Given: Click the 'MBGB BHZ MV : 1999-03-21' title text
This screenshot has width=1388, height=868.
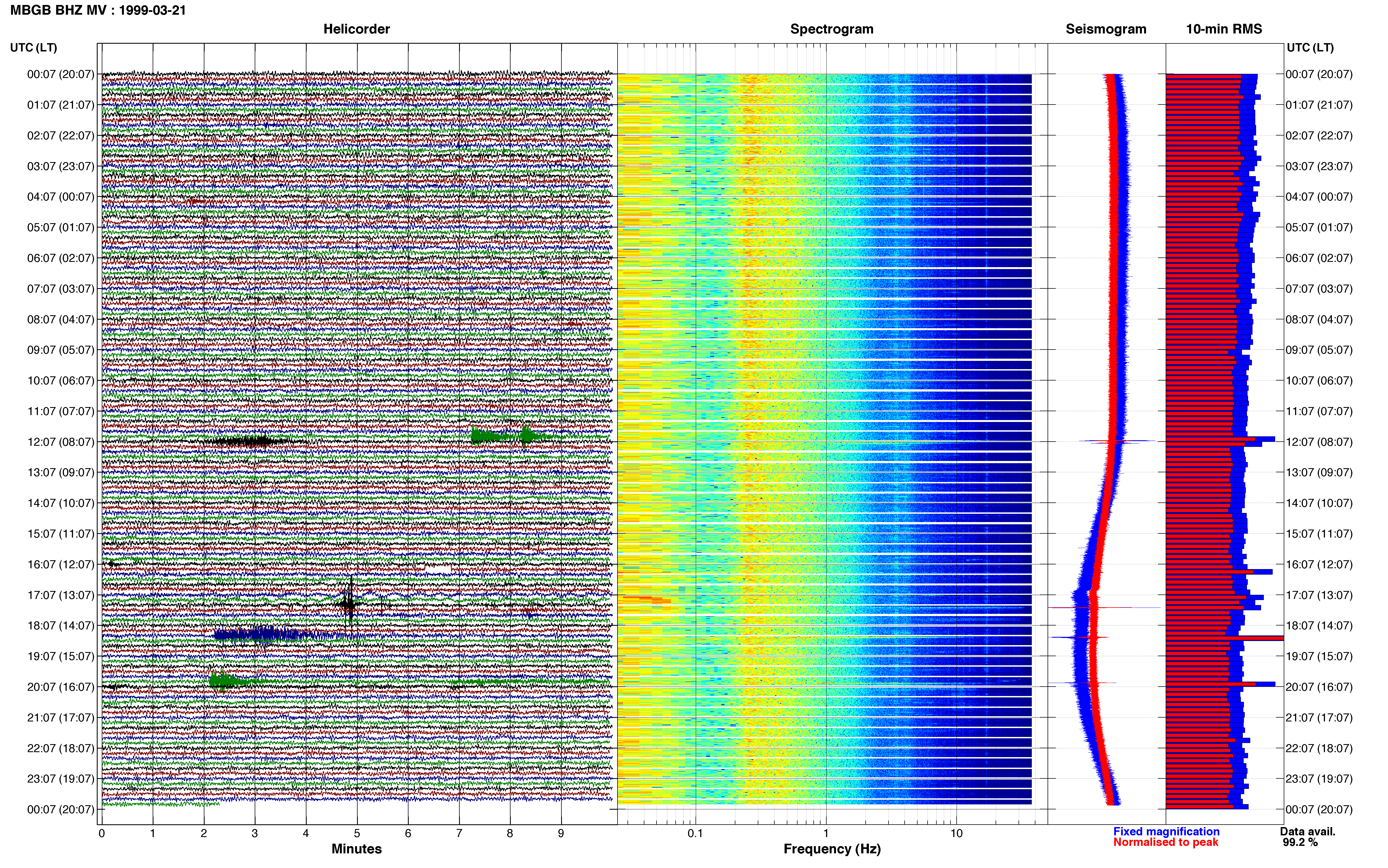Looking at the screenshot, I should pos(98,10).
